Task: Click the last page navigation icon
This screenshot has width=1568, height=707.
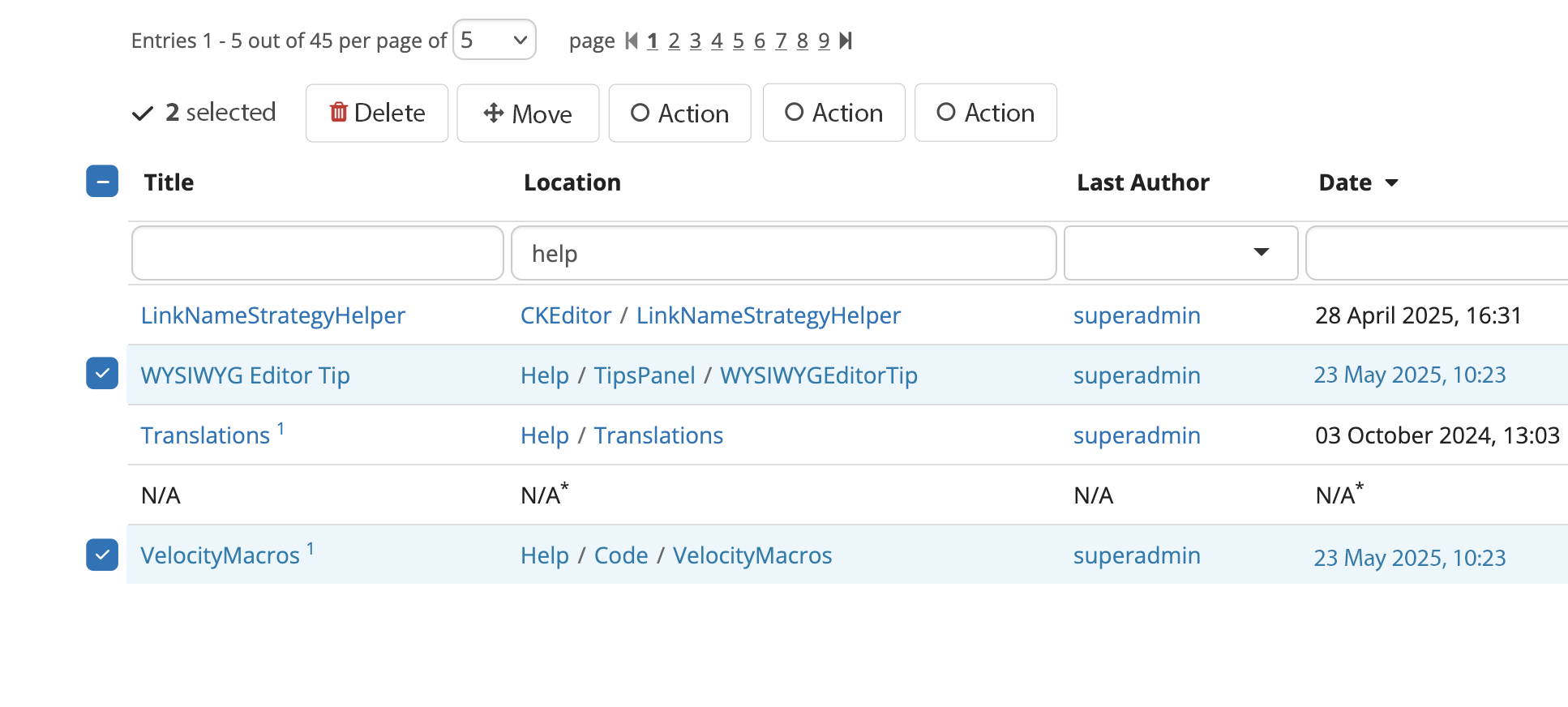Action: pos(846,41)
